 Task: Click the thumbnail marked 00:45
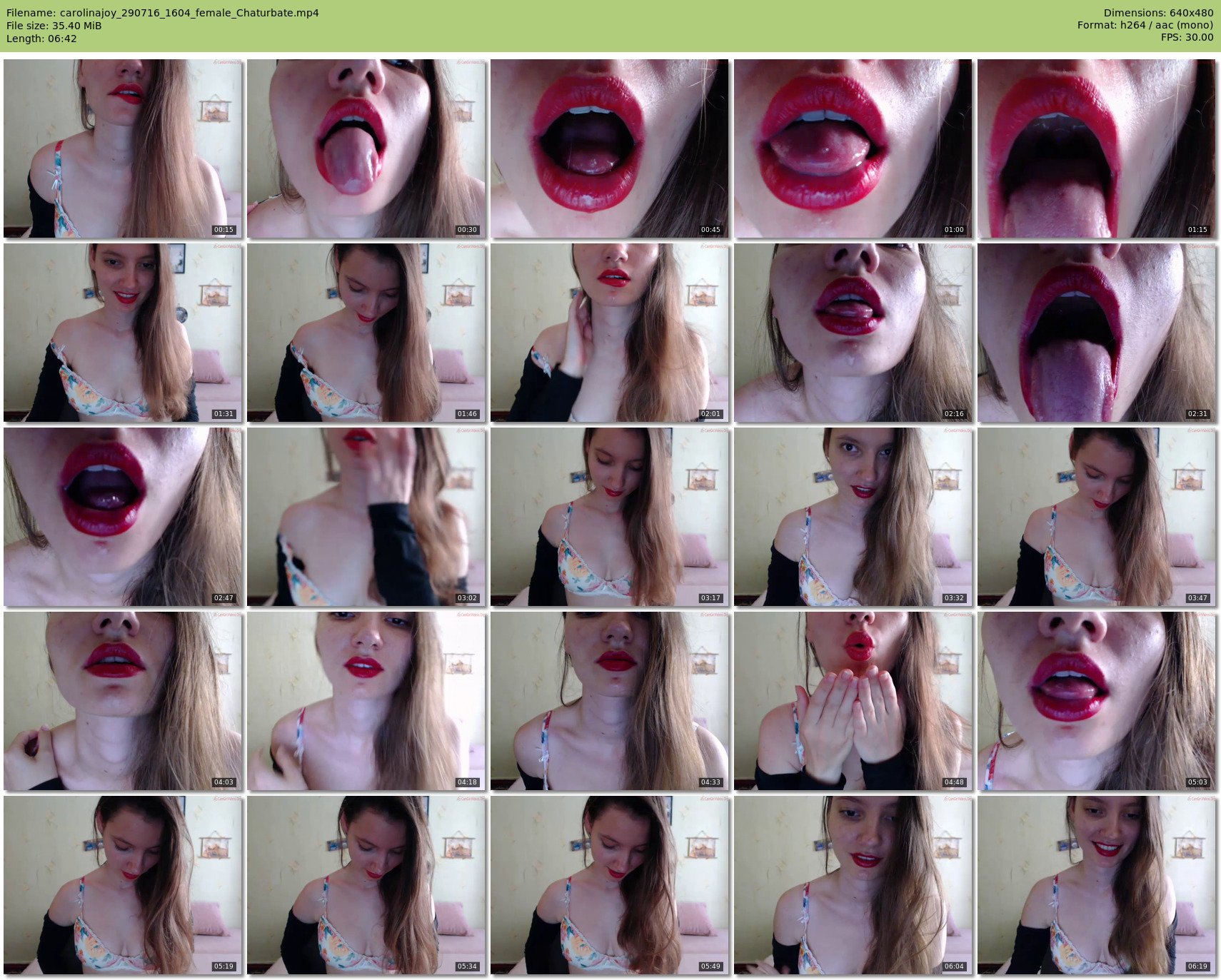(x=610, y=148)
